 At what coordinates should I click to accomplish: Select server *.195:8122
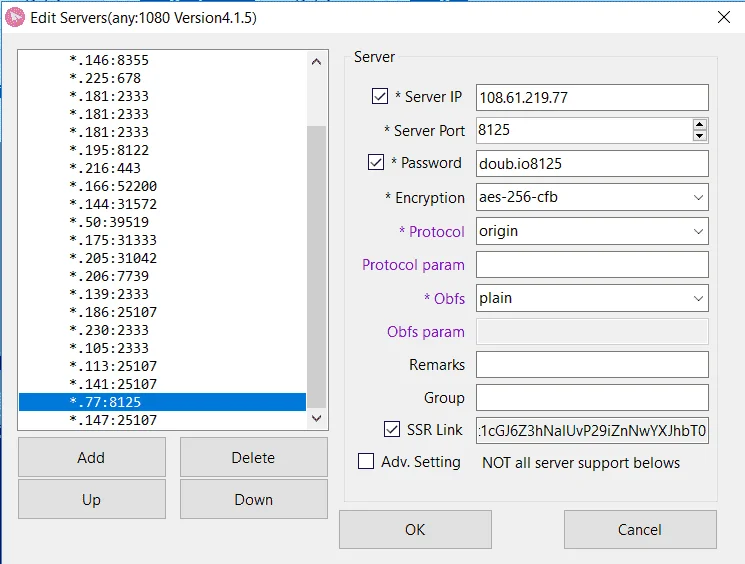pyautogui.click(x=162, y=150)
